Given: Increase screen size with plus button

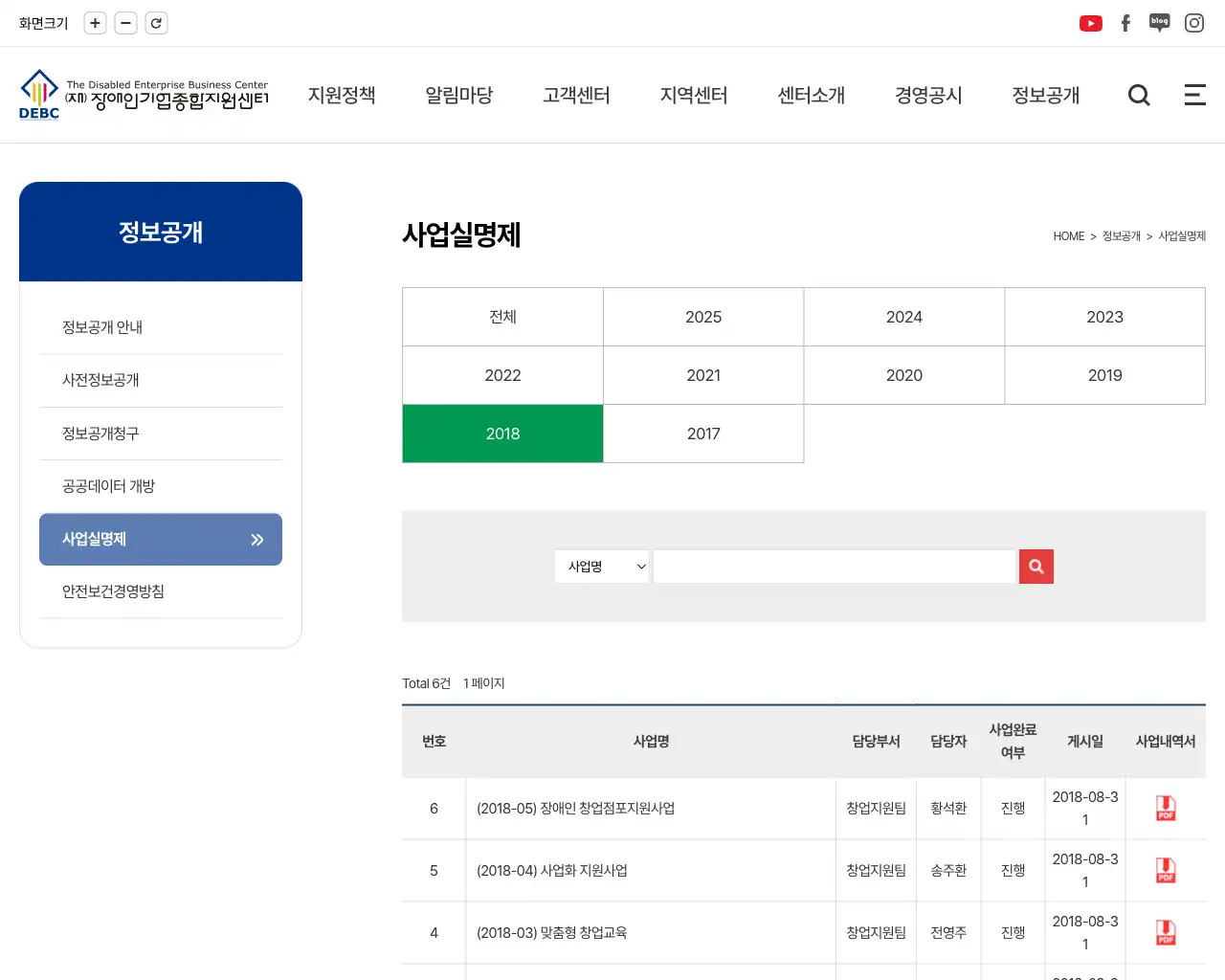Looking at the screenshot, I should pos(95,23).
